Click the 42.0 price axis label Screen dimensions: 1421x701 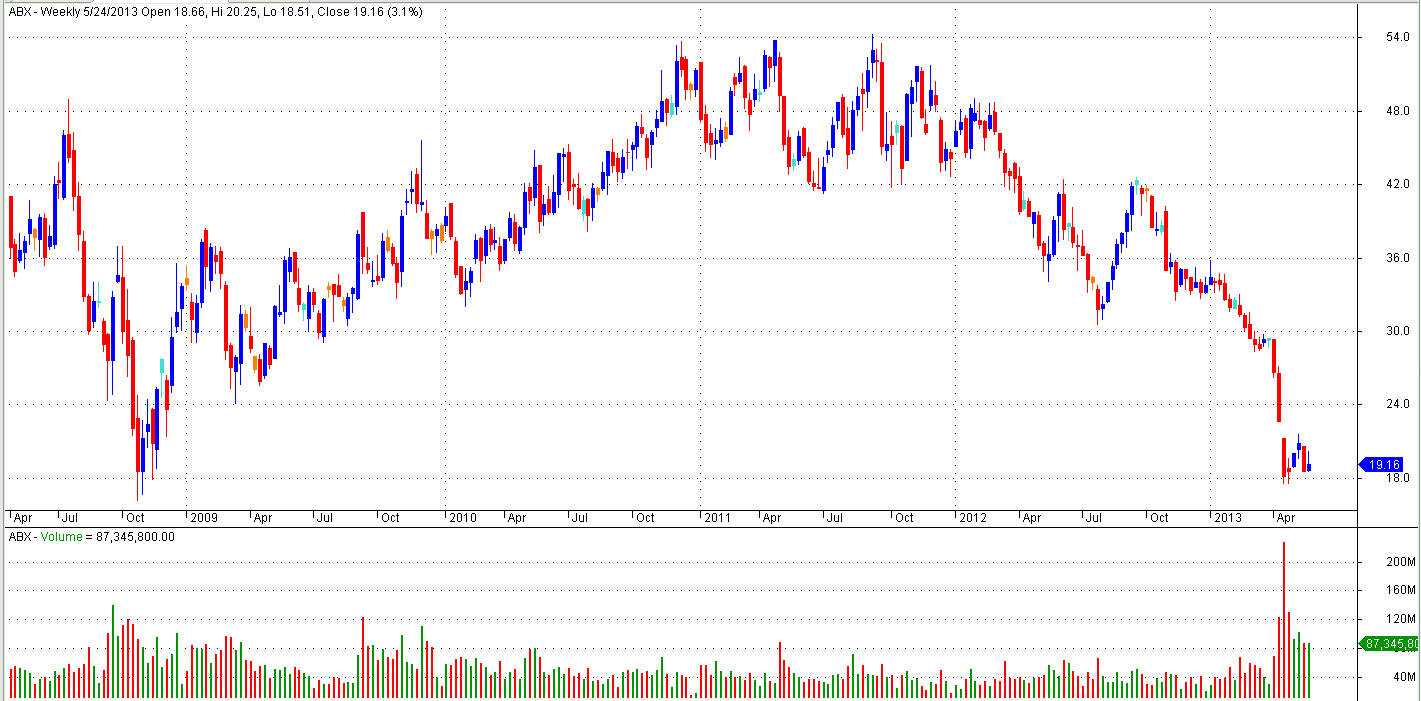pyautogui.click(x=1399, y=184)
